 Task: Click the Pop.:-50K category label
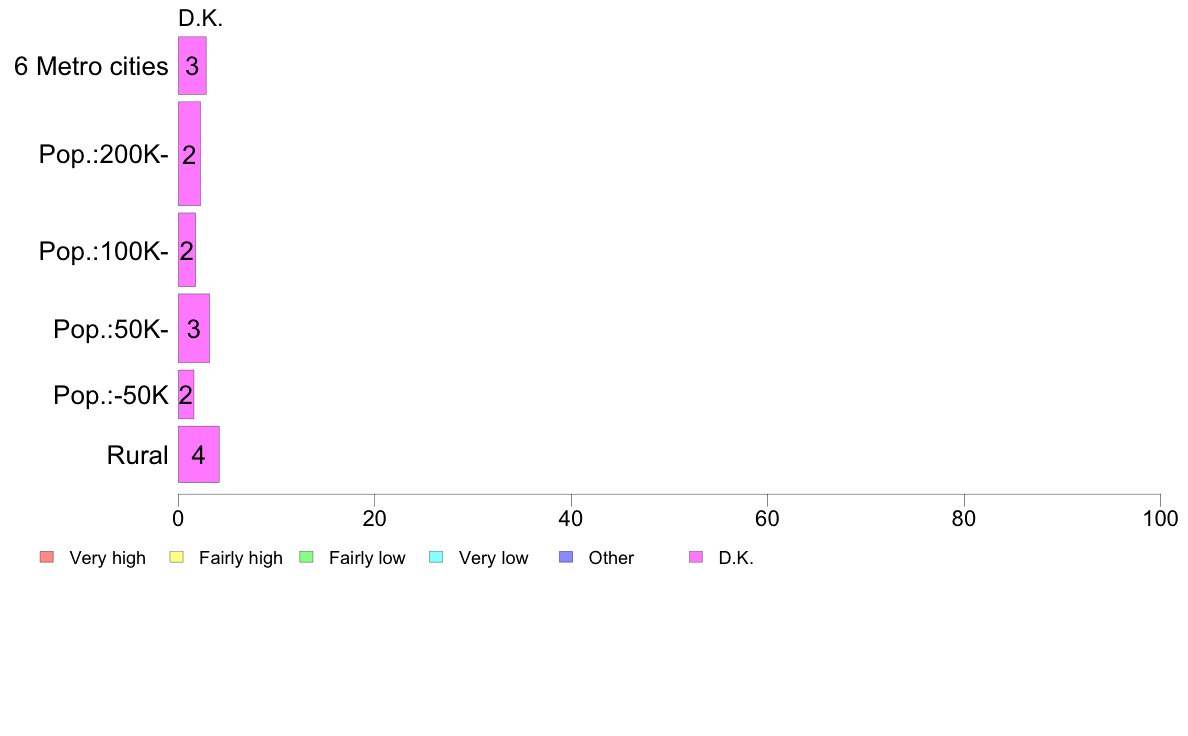click(111, 395)
